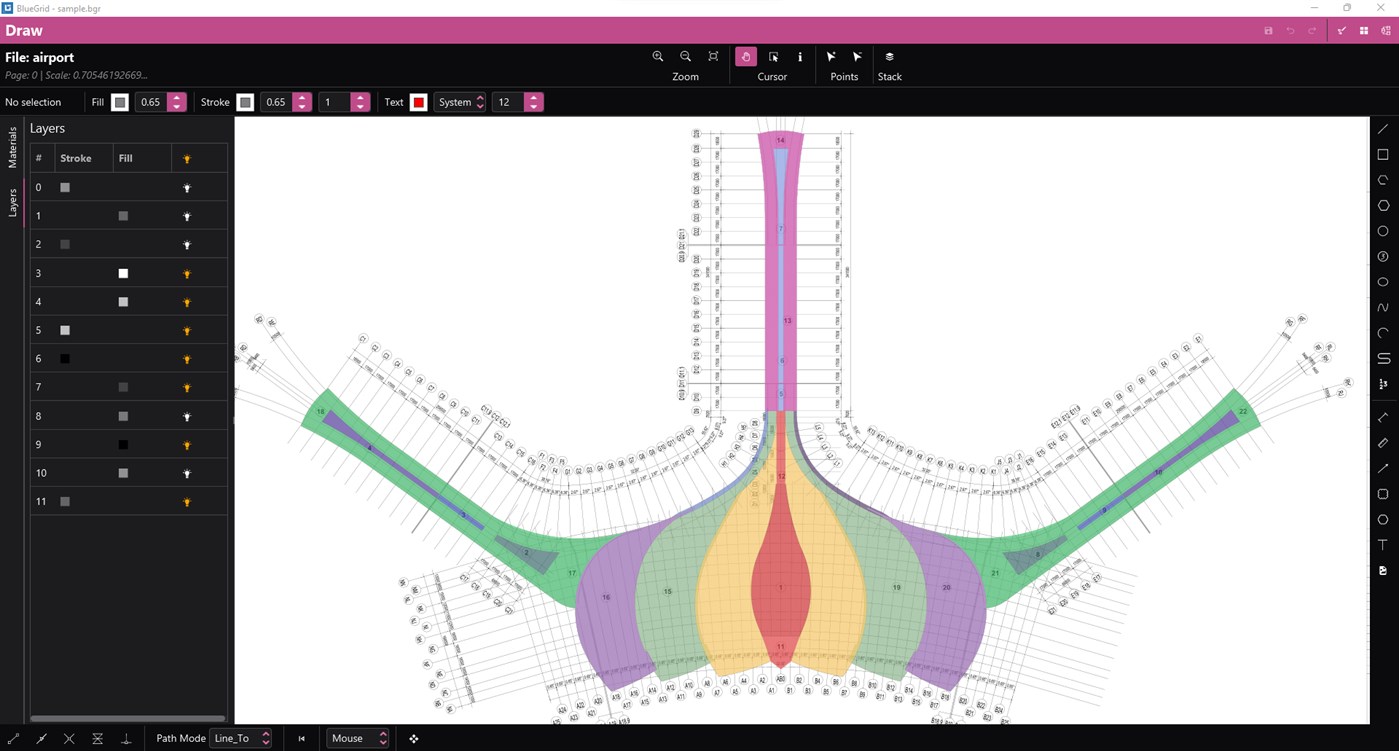Click the perpendicular snap icon
Image resolution: width=1399 pixels, height=751 pixels.
pos(126,738)
